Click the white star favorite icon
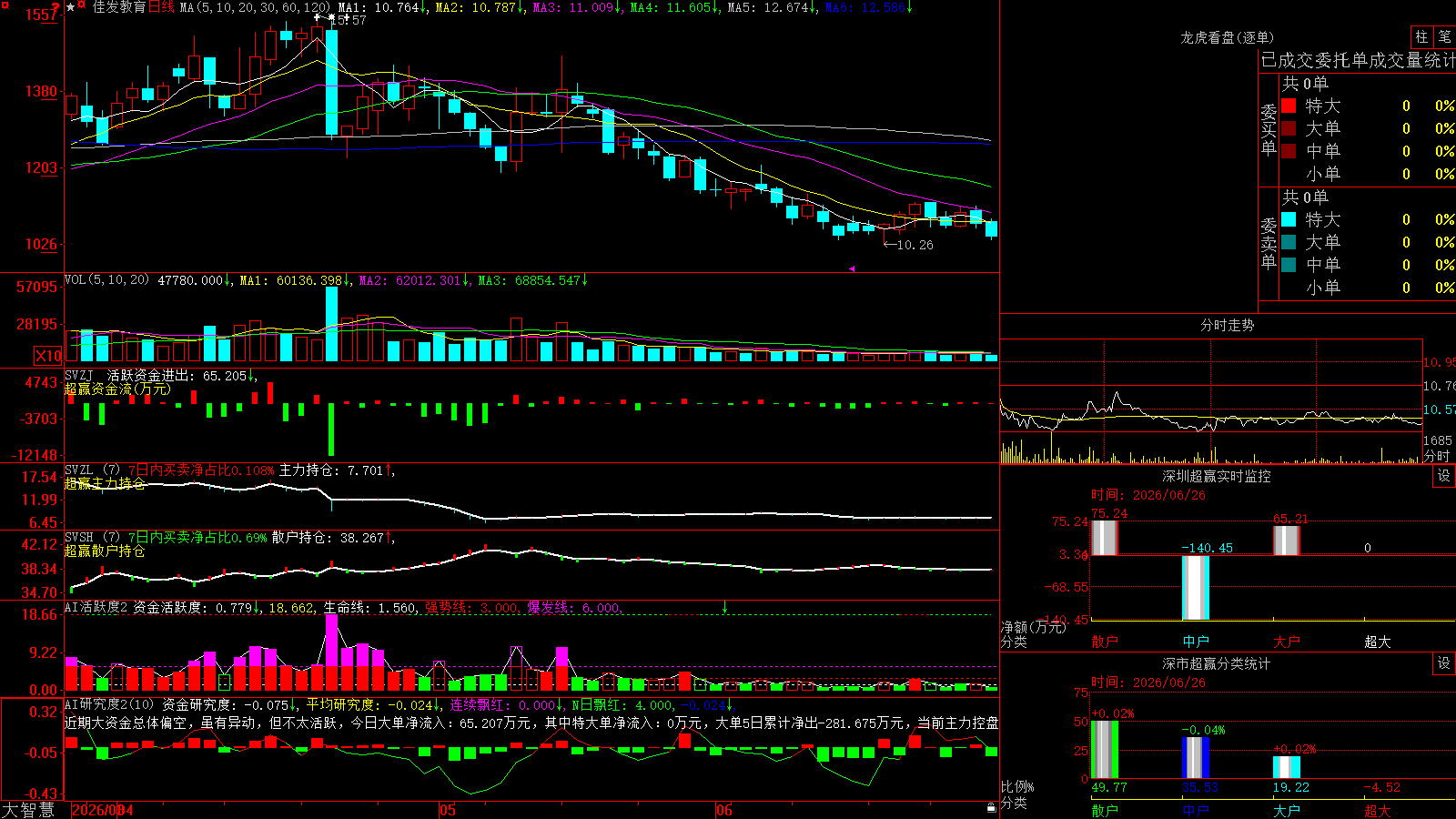 coord(71,7)
